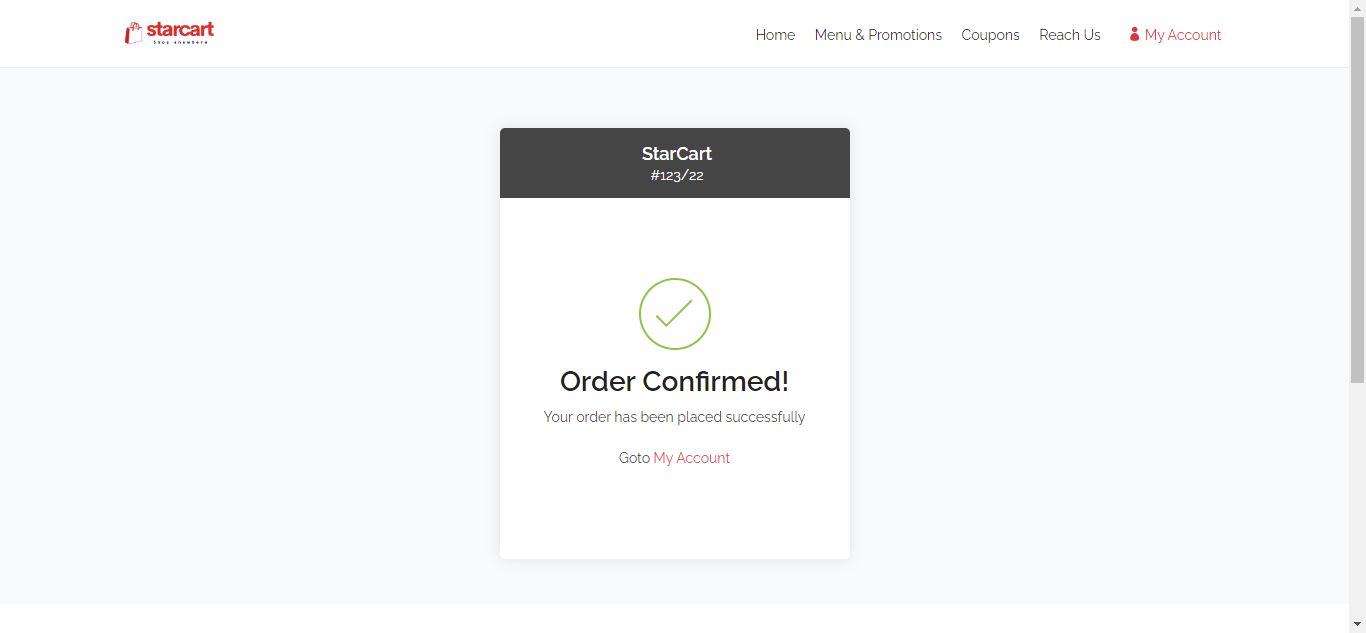Click the scrollbar up arrow
This screenshot has height=633, width=1366.
click(x=1357, y=7)
